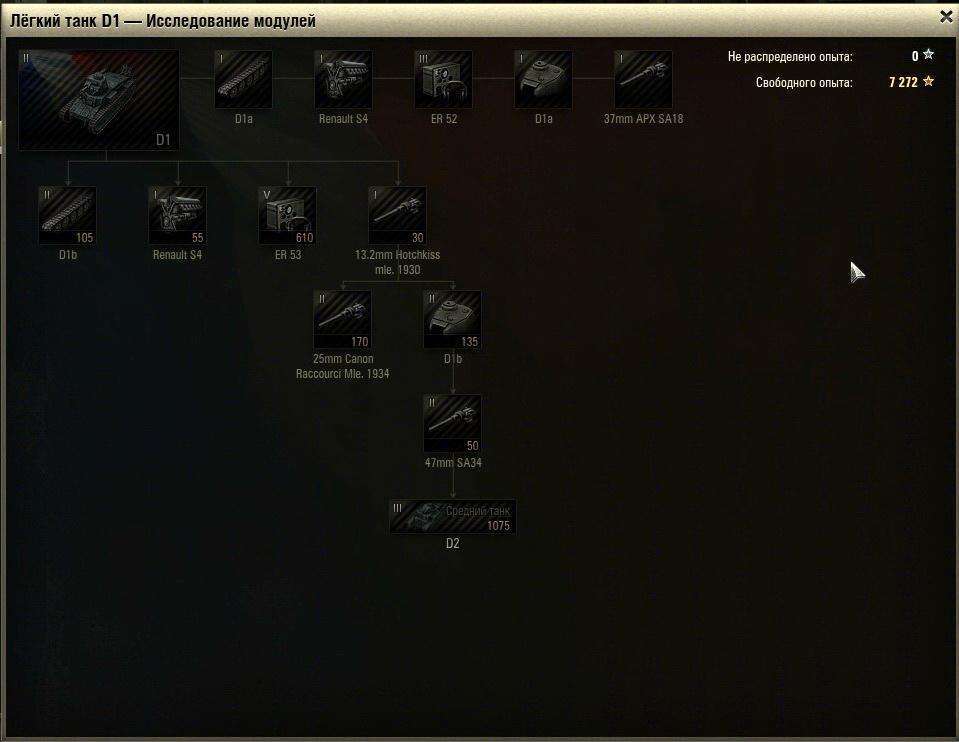Click the installed D1a tracks module icon

coord(243,80)
